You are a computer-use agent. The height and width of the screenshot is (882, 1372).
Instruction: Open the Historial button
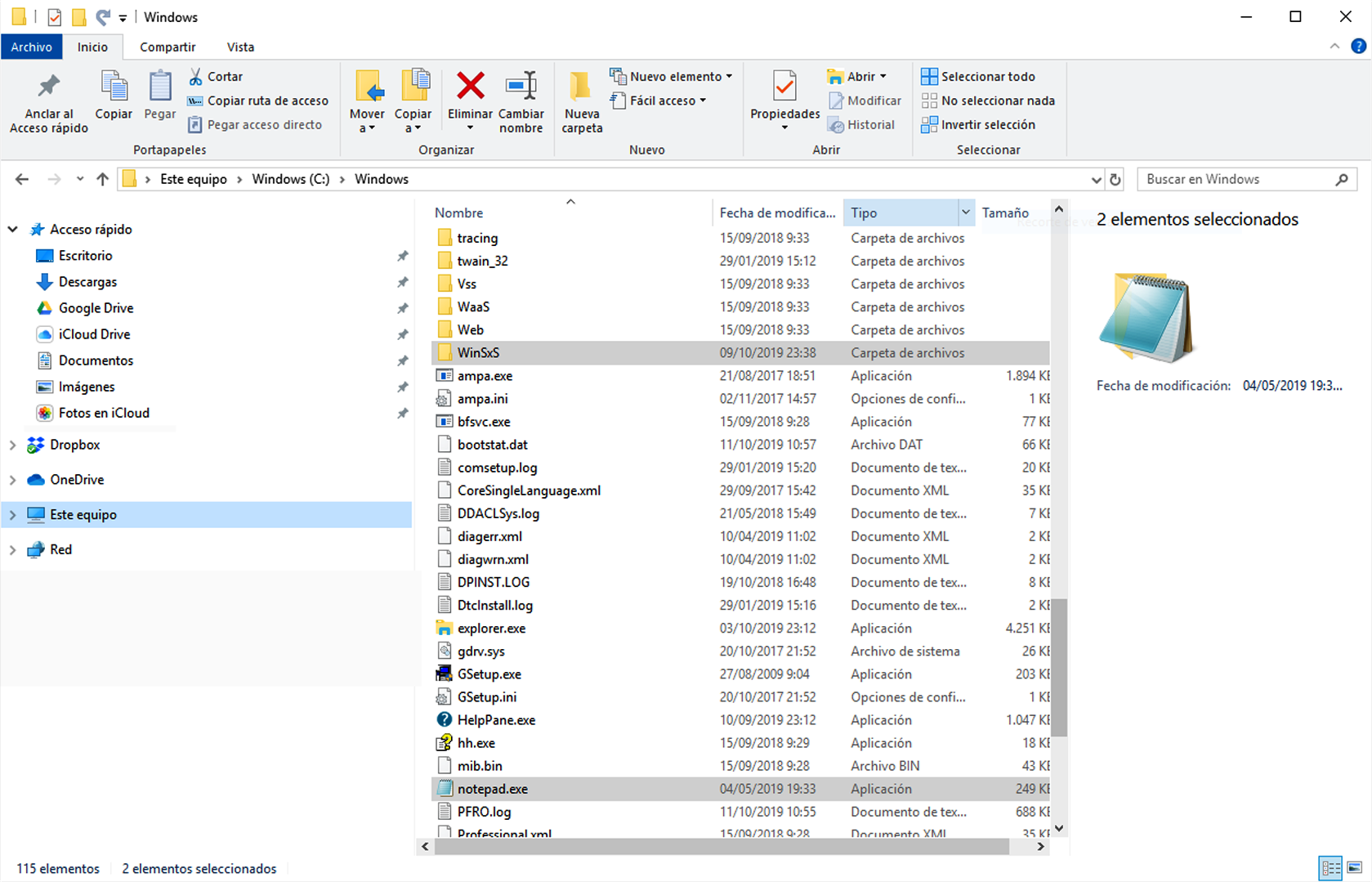(x=861, y=124)
